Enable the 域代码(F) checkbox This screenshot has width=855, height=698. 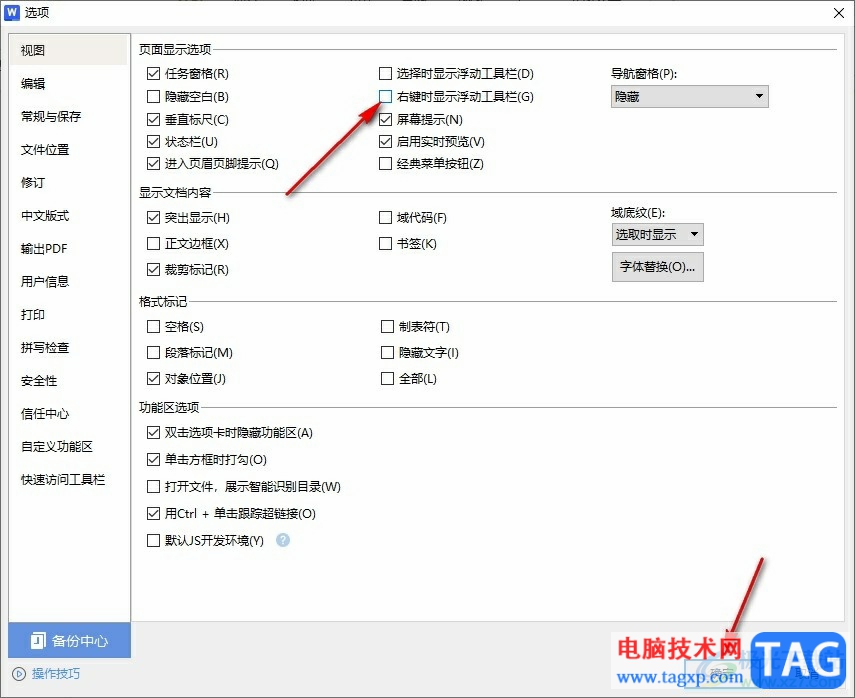[x=386, y=218]
